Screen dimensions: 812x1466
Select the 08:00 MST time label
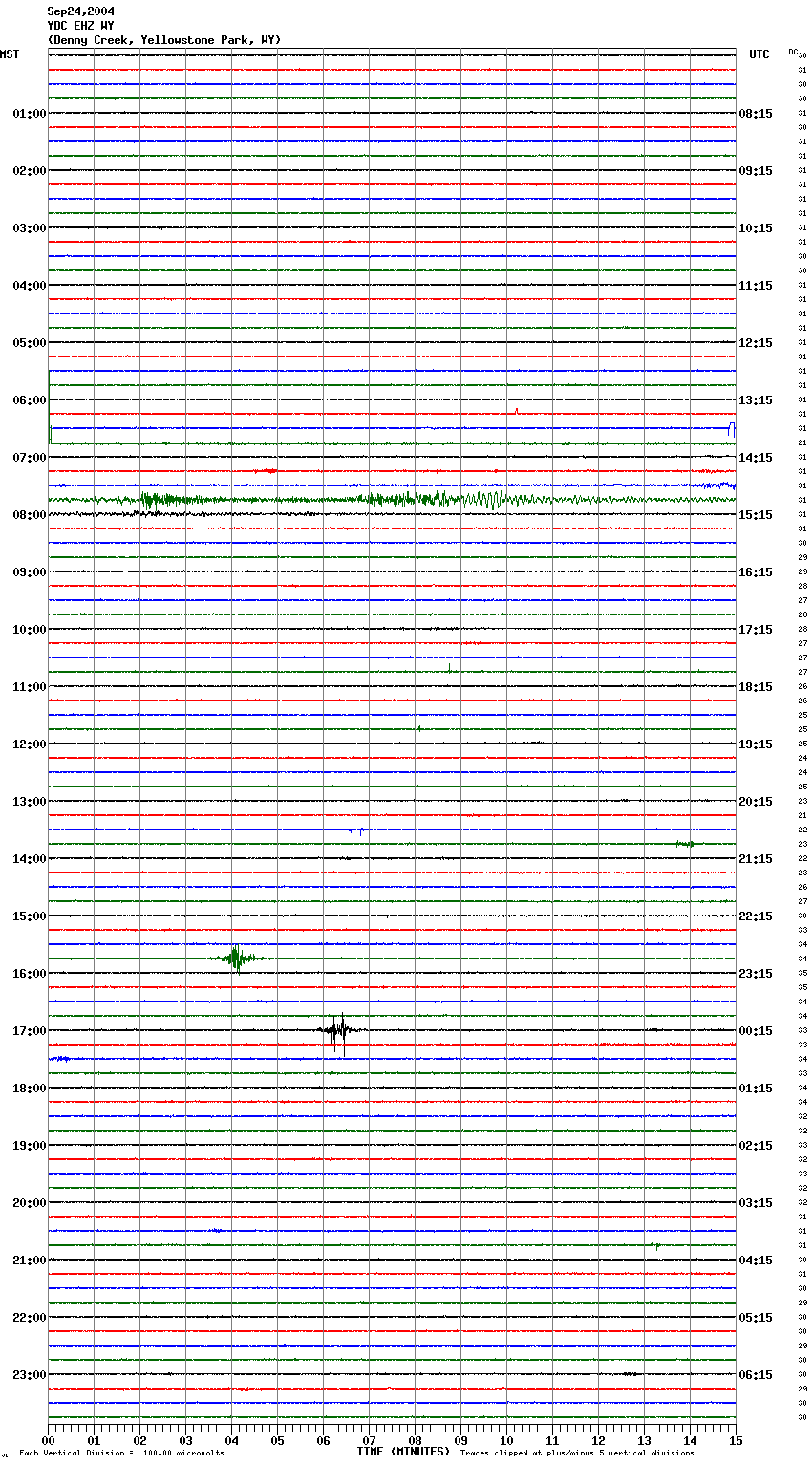pos(30,515)
